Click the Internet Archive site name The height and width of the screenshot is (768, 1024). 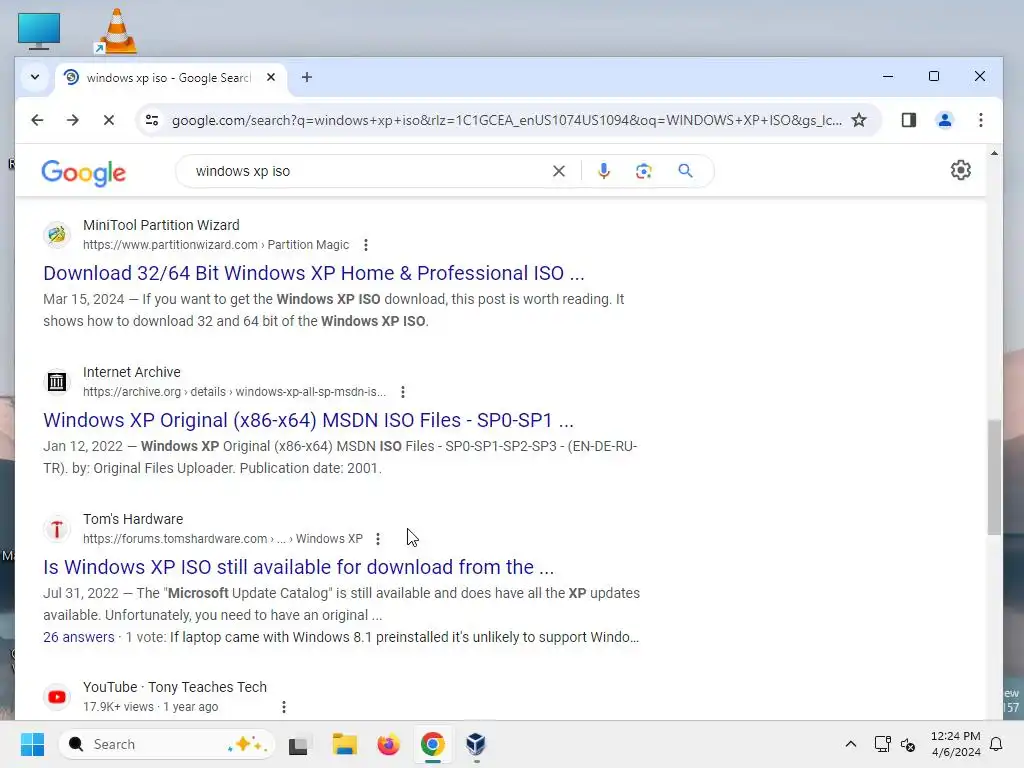[x=132, y=372]
